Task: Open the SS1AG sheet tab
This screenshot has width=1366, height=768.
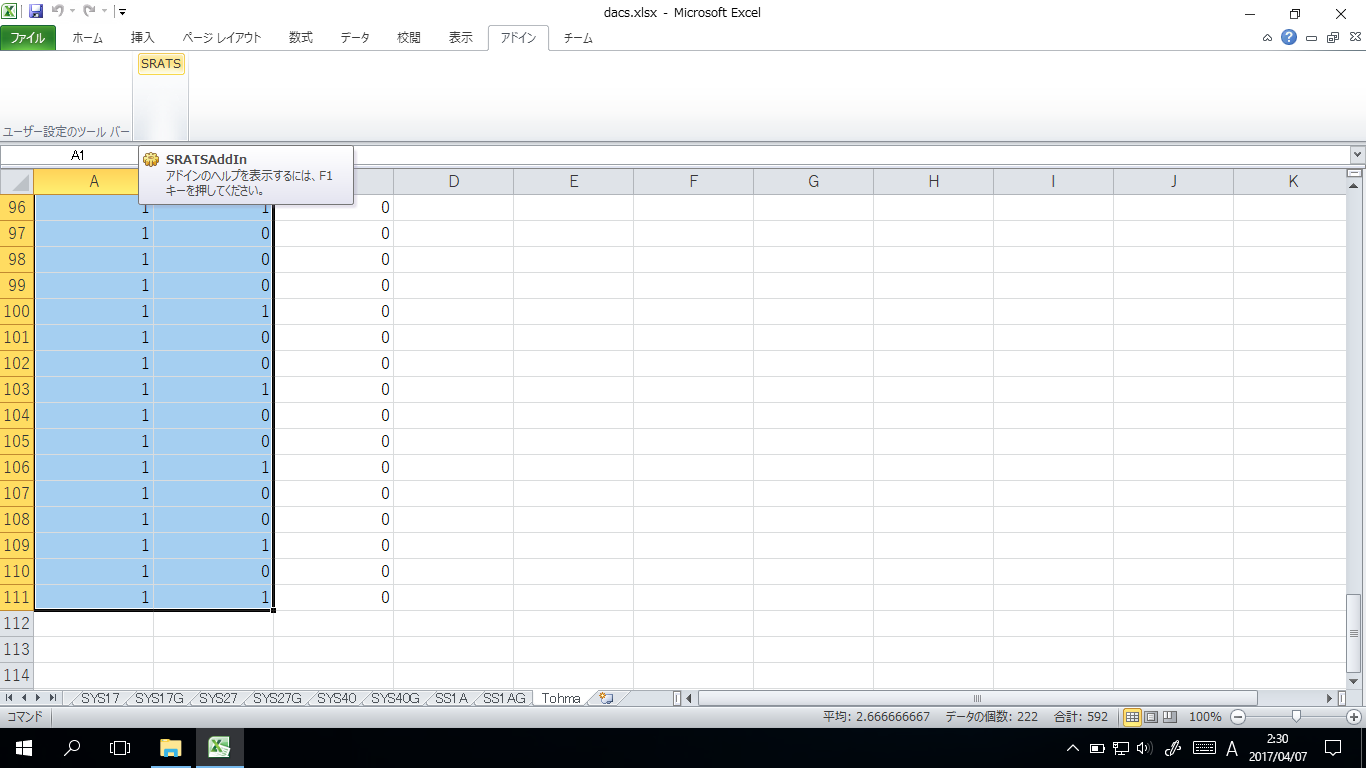Action: click(x=503, y=698)
